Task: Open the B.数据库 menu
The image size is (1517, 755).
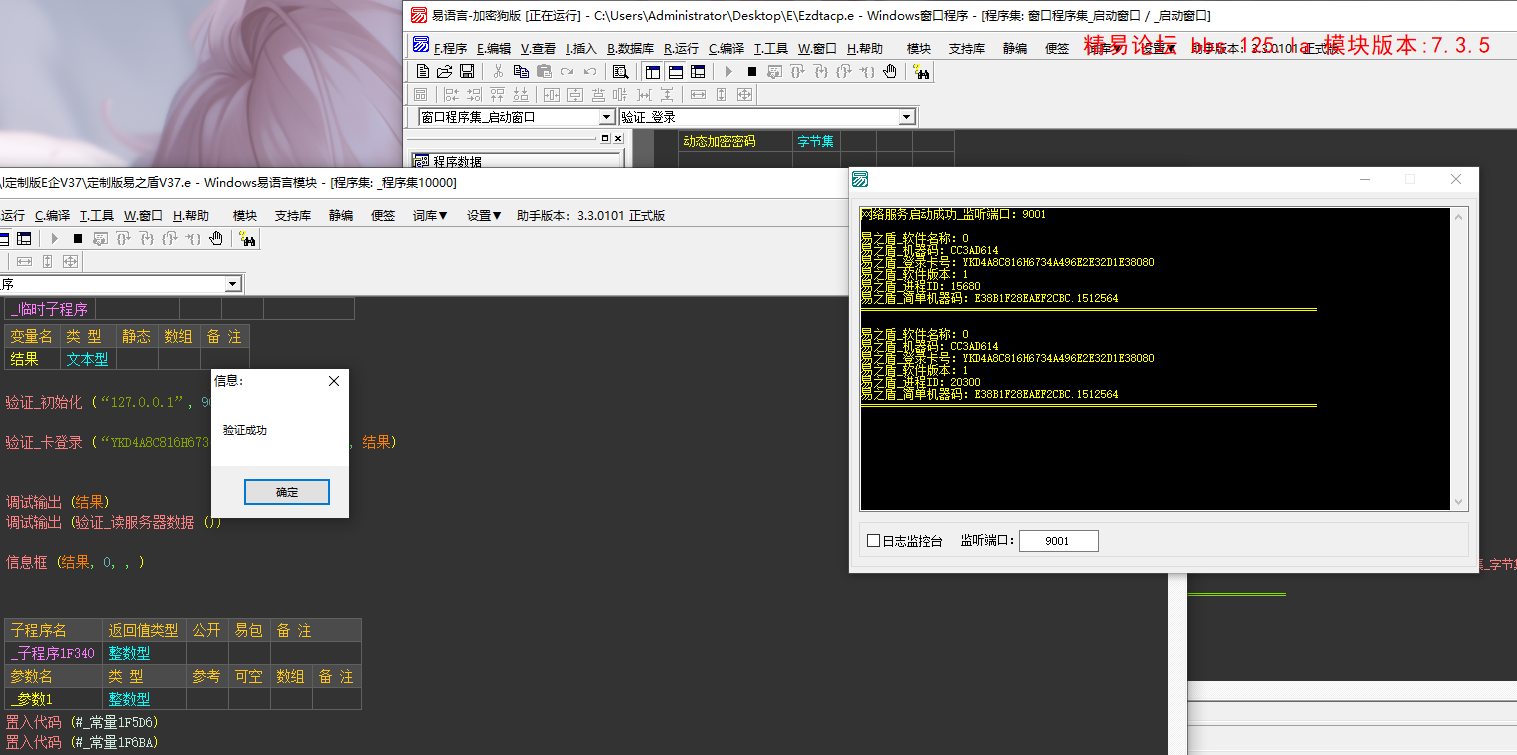Action: [x=630, y=48]
